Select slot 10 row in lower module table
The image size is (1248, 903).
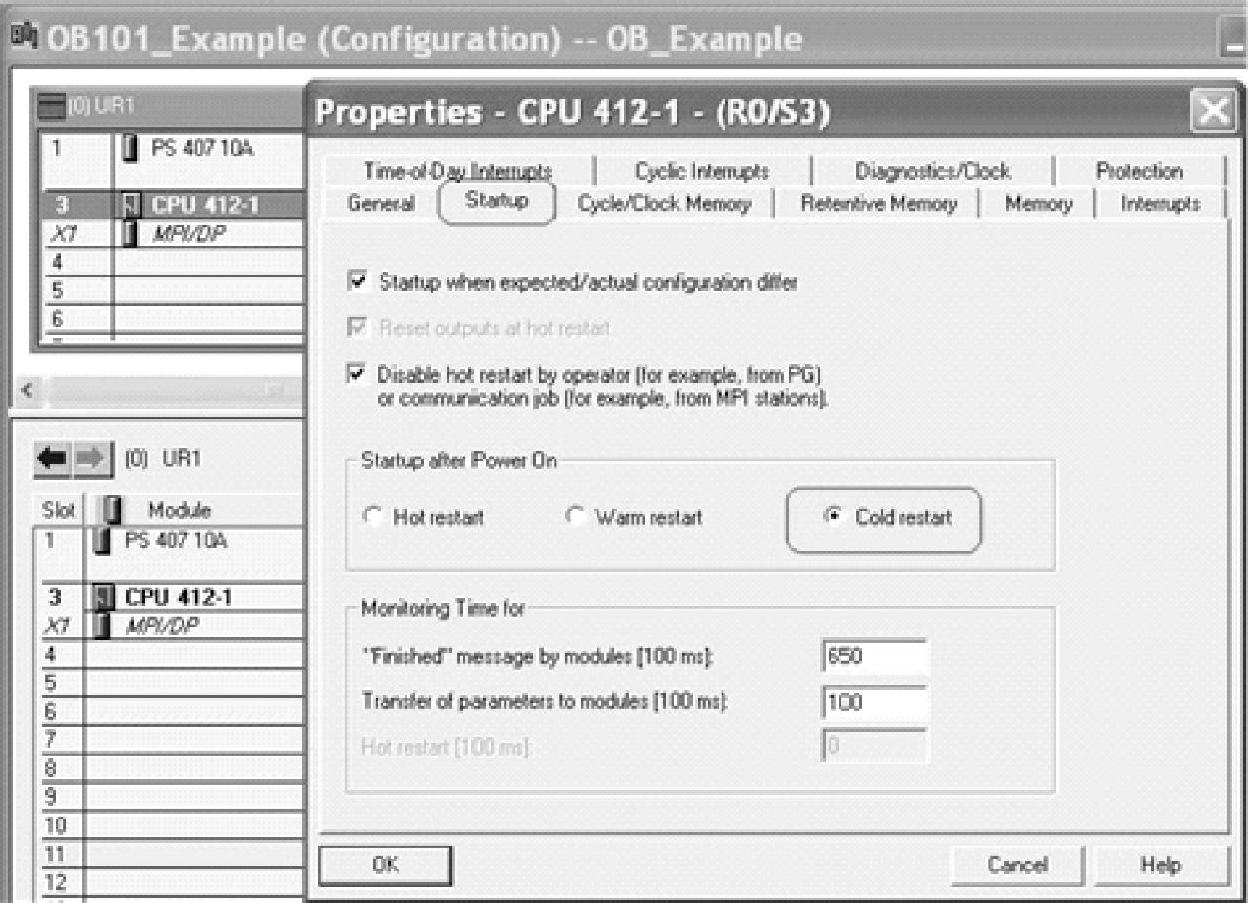170,826
